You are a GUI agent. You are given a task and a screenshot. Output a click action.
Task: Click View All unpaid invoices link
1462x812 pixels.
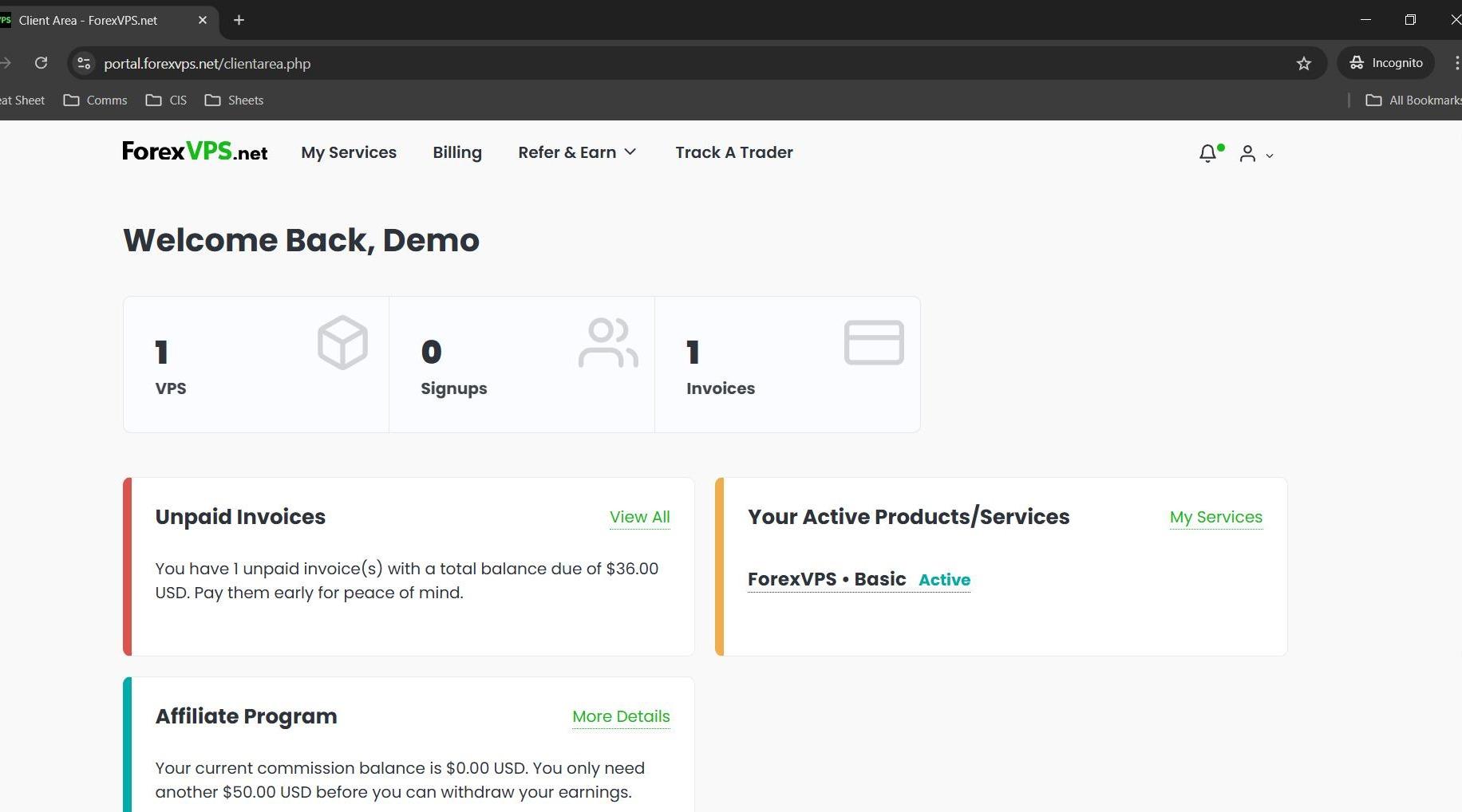640,517
